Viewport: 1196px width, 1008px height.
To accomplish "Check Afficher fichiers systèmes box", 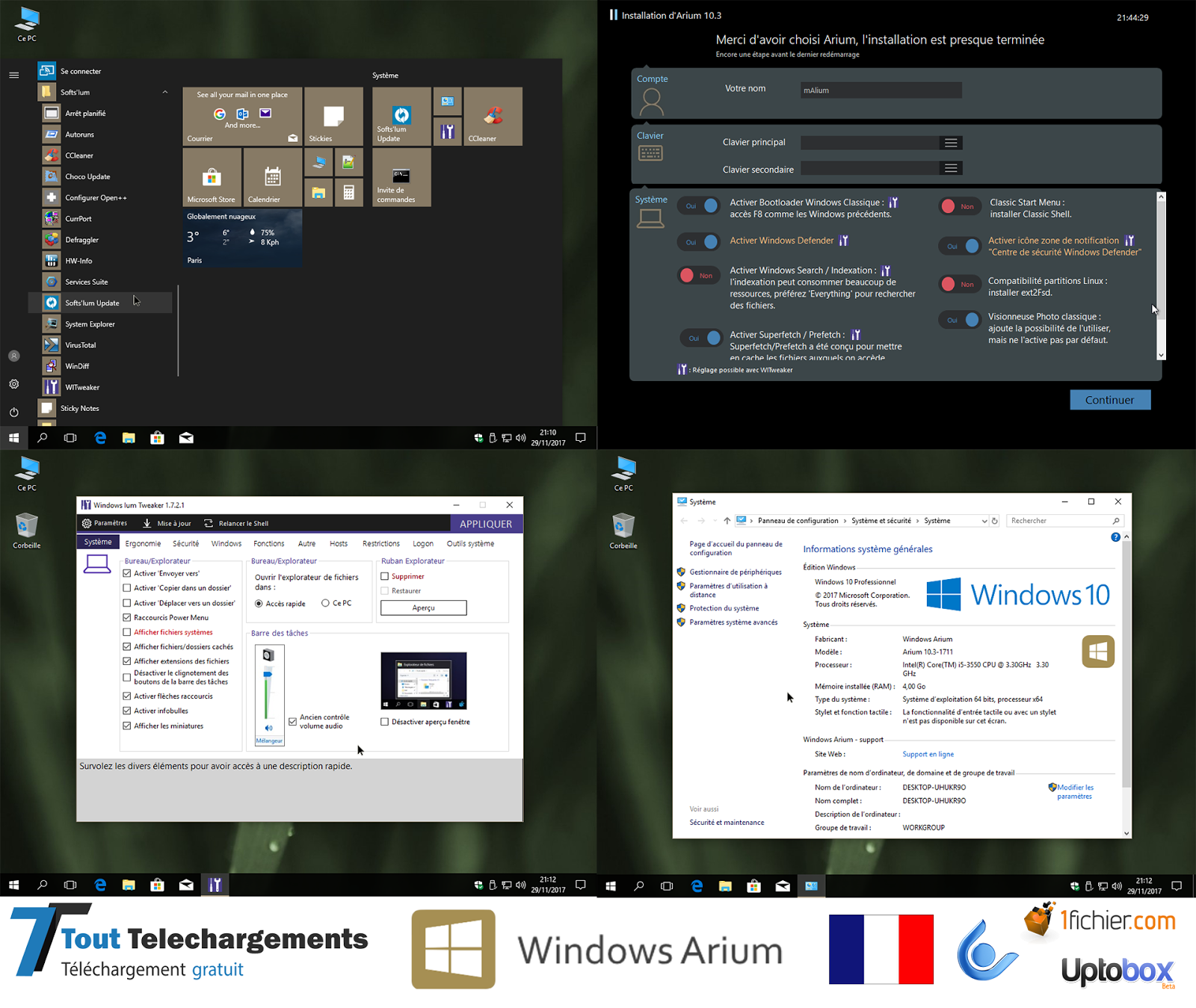I will pyautogui.click(x=127, y=632).
